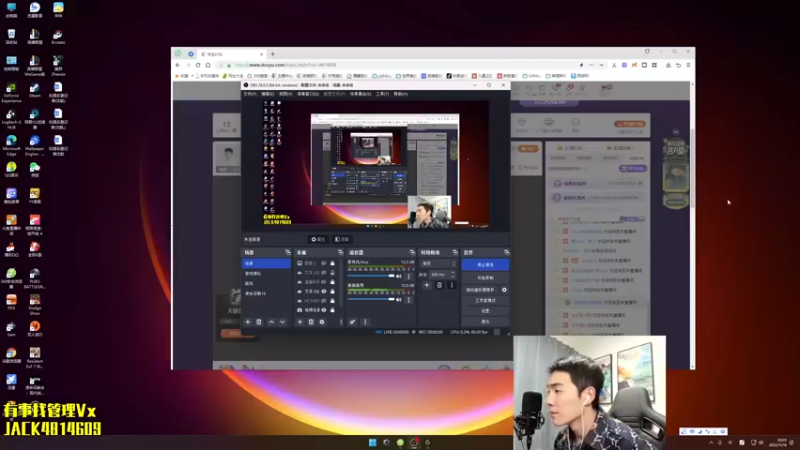Click the 属性 button above the docks
The image size is (800, 450).
[x=318, y=239]
